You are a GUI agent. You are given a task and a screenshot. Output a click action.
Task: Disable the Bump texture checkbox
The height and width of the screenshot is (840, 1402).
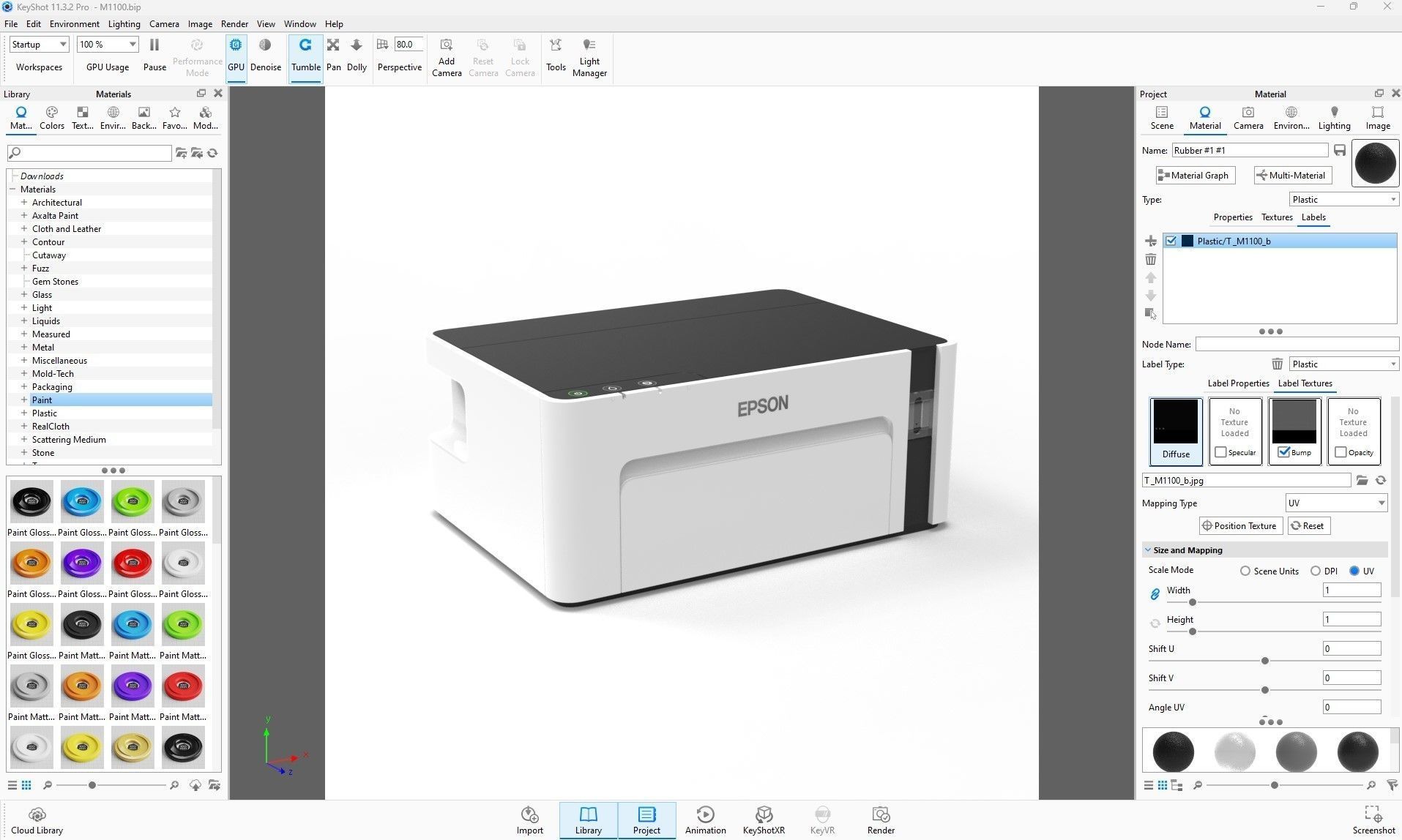click(1283, 452)
